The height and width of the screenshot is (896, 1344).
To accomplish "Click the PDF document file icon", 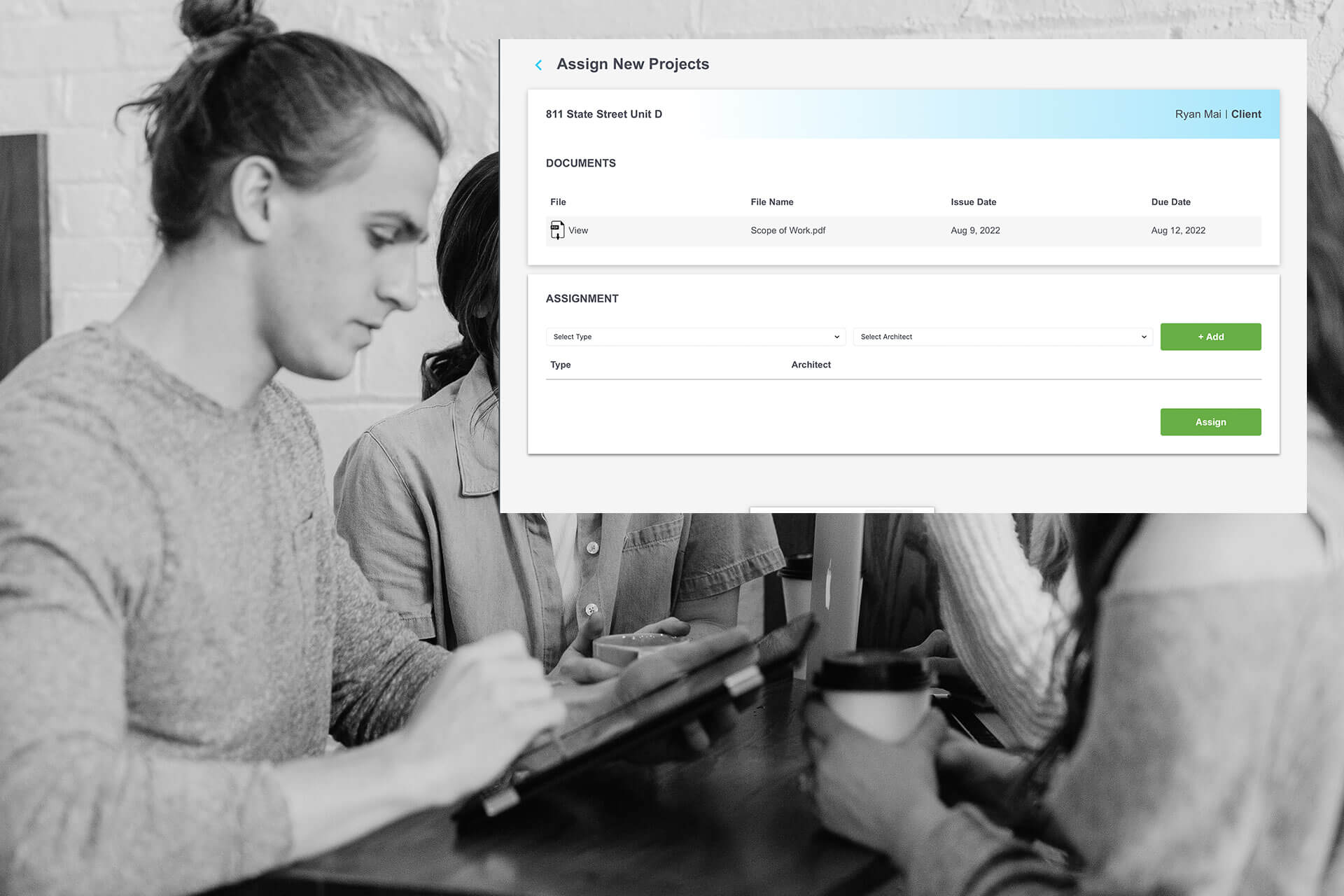I will [x=557, y=230].
